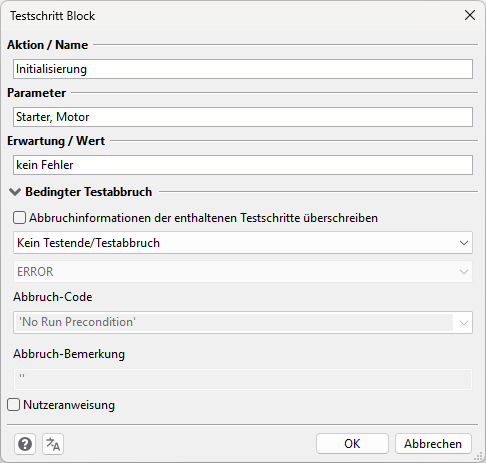Click the Bedingter Testabbruch section header
This screenshot has width=486, height=463.
(x=89, y=192)
